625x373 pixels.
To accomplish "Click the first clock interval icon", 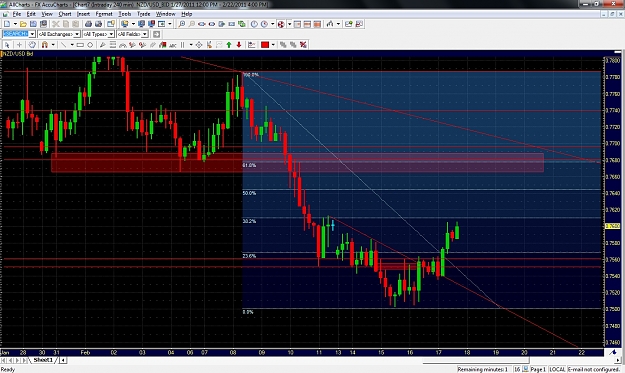I will pyautogui.click(x=254, y=24).
